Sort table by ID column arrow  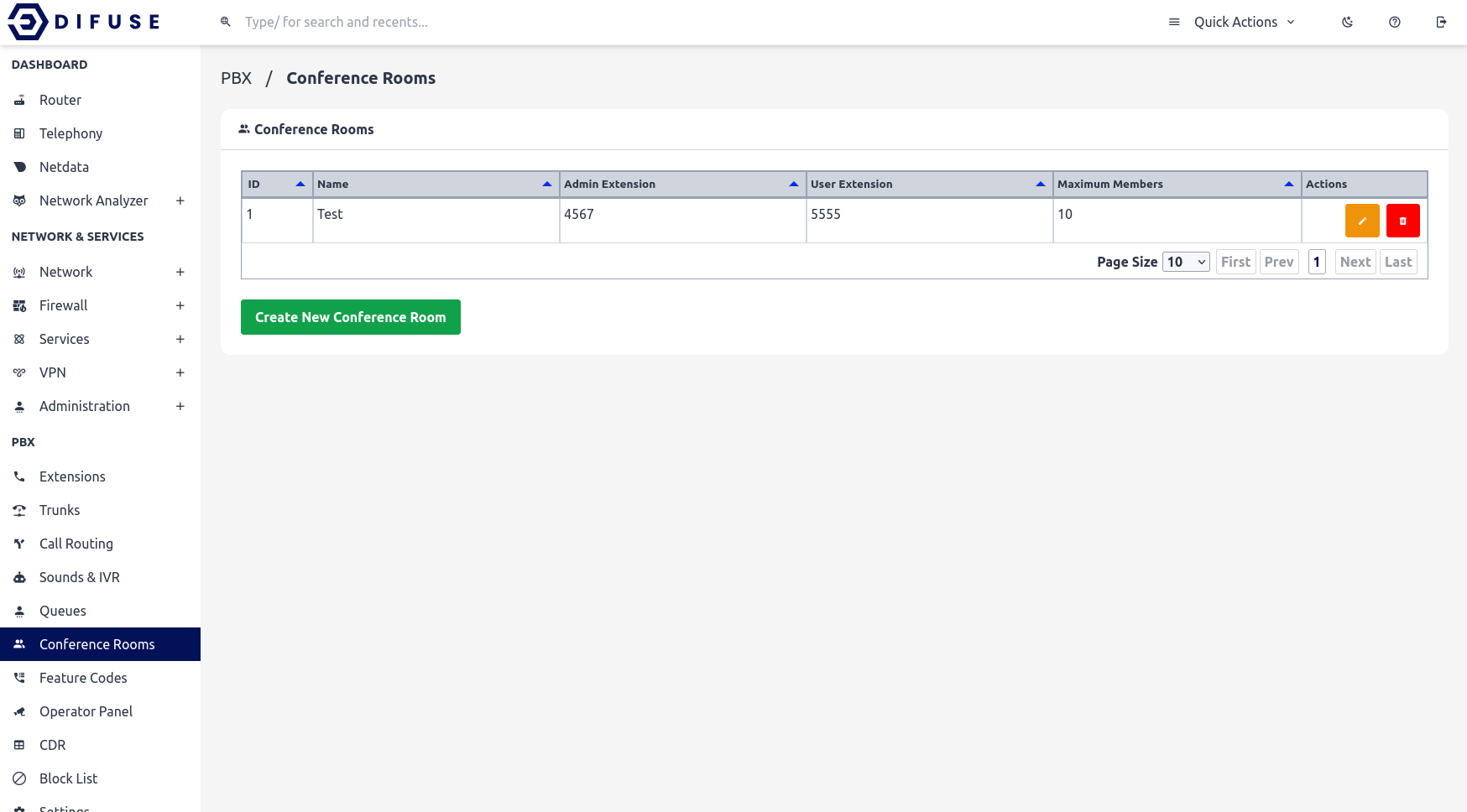pyautogui.click(x=300, y=184)
